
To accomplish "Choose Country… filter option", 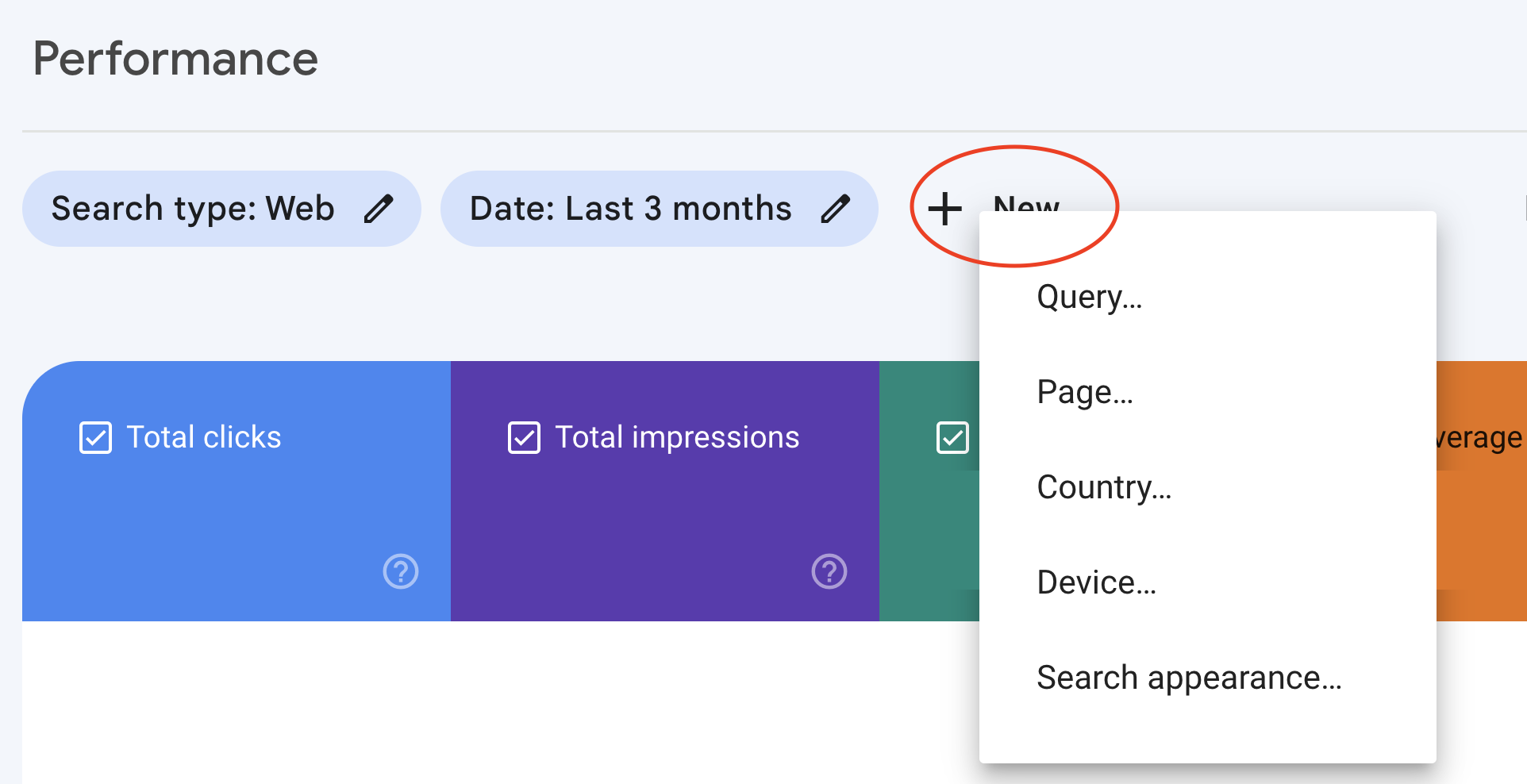I will point(1207,488).
